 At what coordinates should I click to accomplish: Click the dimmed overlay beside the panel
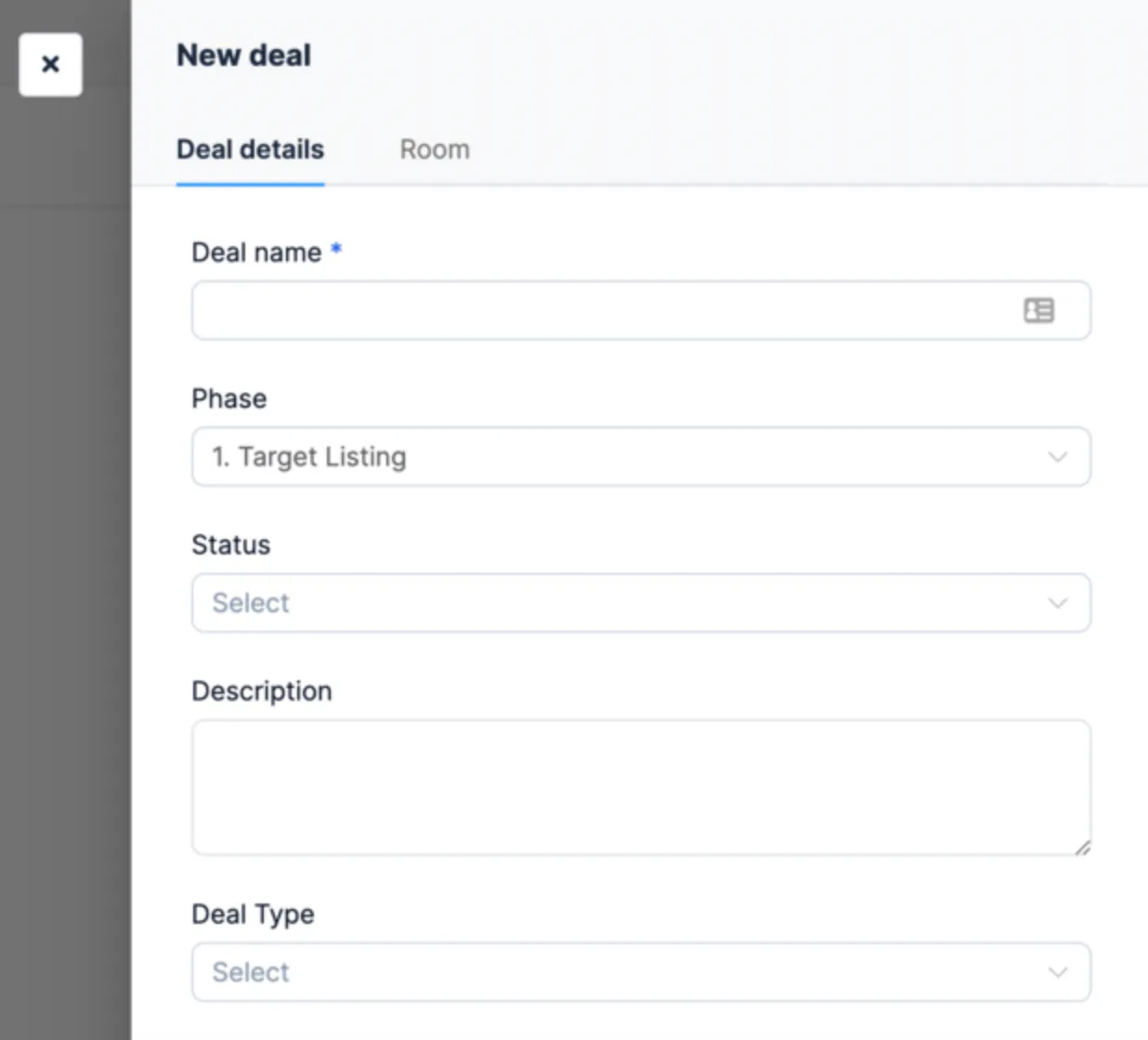click(65, 557)
